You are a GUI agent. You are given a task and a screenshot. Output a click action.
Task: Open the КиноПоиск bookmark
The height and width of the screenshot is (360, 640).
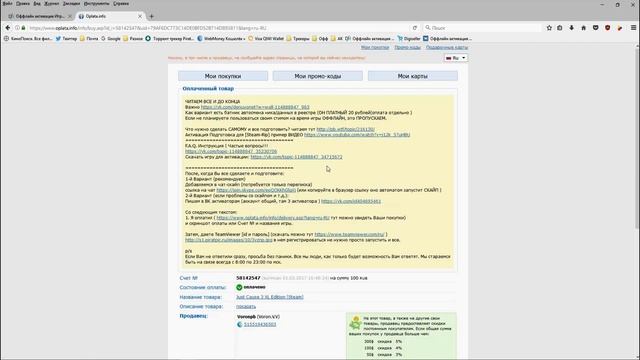(x=28, y=39)
